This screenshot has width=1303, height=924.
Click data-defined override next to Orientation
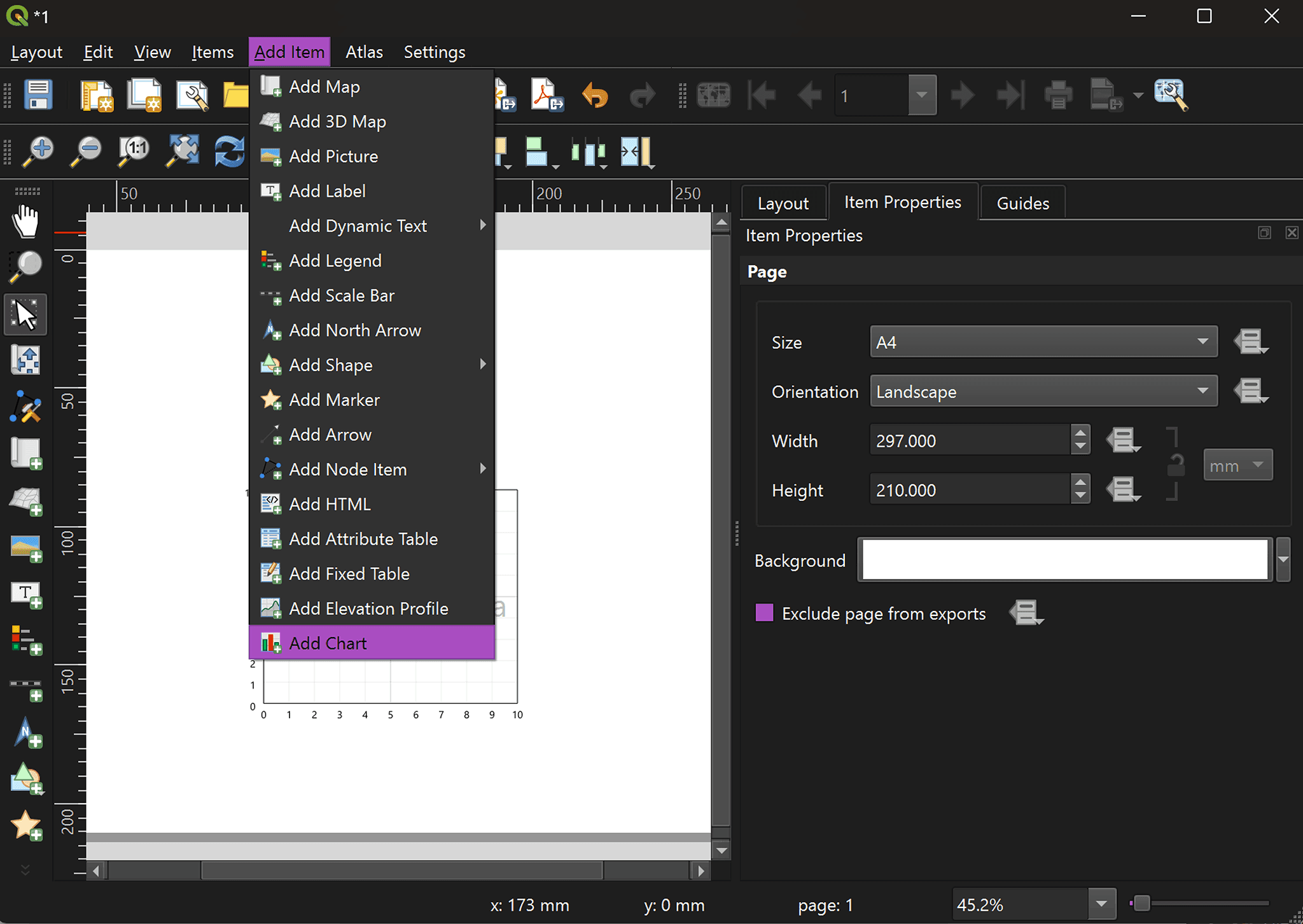click(x=1250, y=391)
